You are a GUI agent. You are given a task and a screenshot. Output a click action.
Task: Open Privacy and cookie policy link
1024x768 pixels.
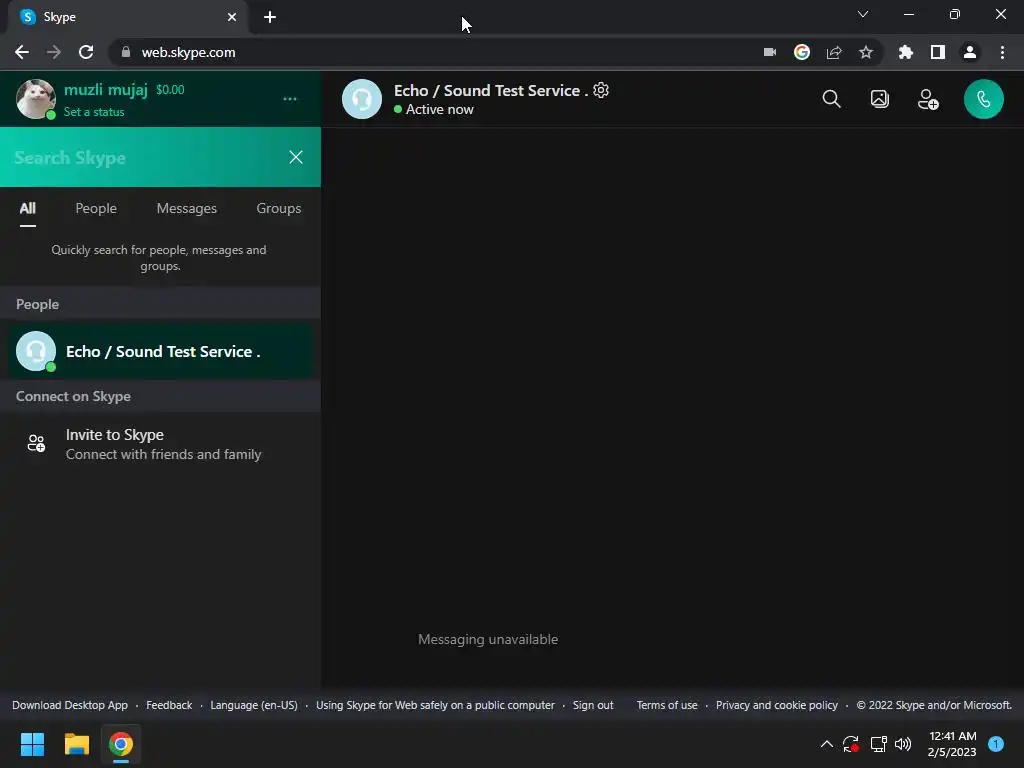(x=776, y=705)
